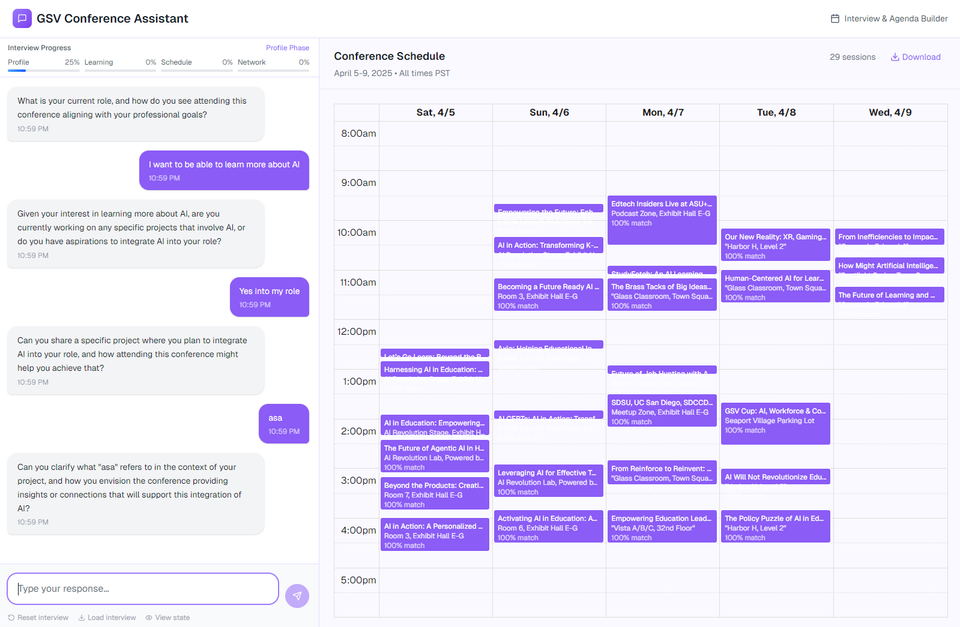Open Beyond the Products: Creating session
Screen dimensions: 960x627
[435, 494]
